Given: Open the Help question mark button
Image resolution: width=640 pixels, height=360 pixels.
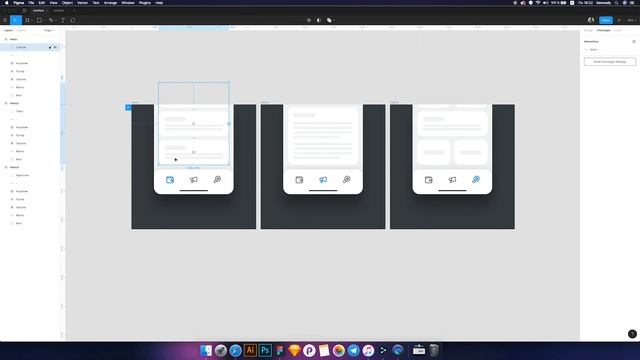Looking at the screenshot, I should tap(632, 334).
